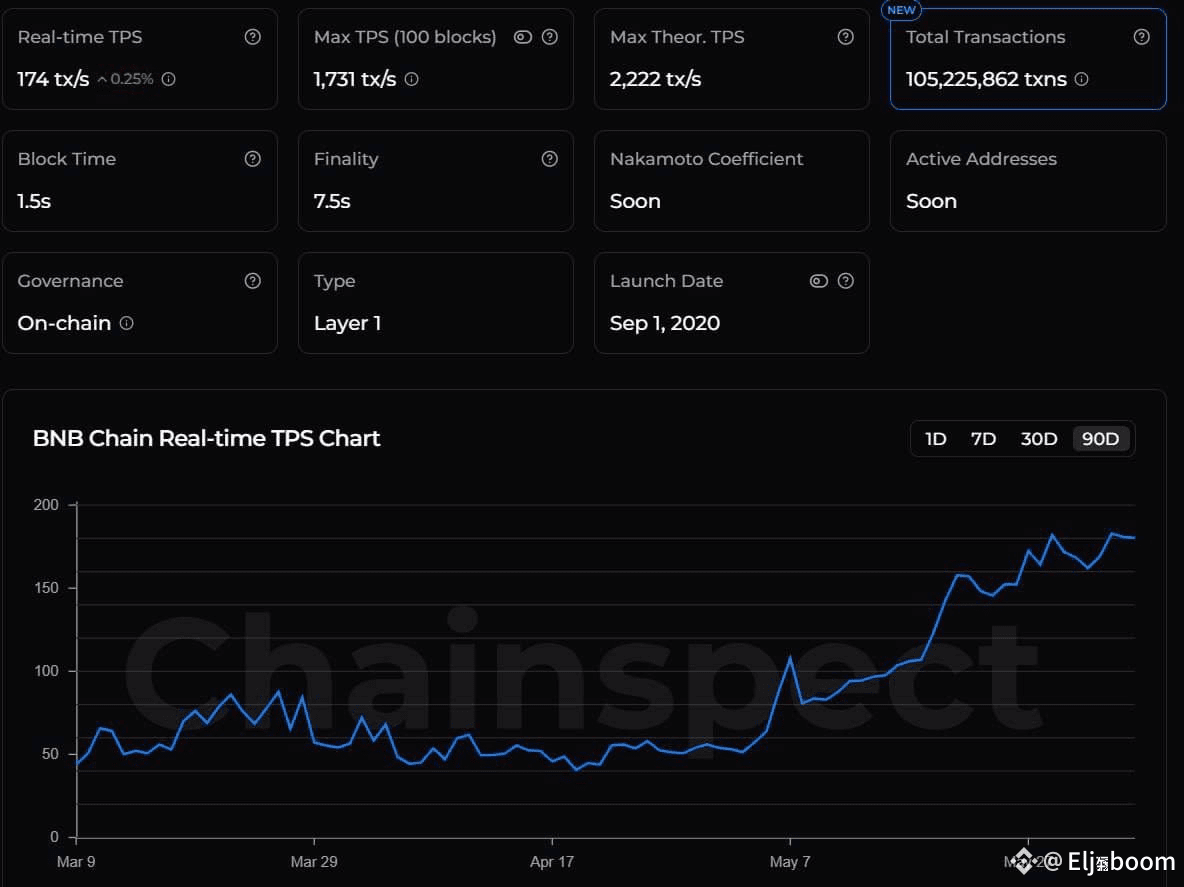Click the Launch Date help icon

point(845,281)
